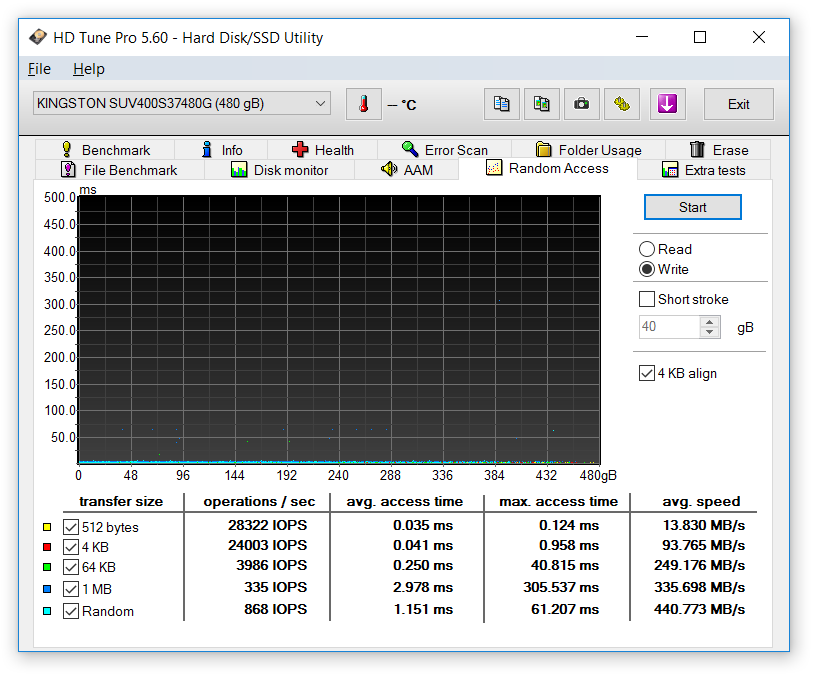Click the operations / sec column header

259,502
